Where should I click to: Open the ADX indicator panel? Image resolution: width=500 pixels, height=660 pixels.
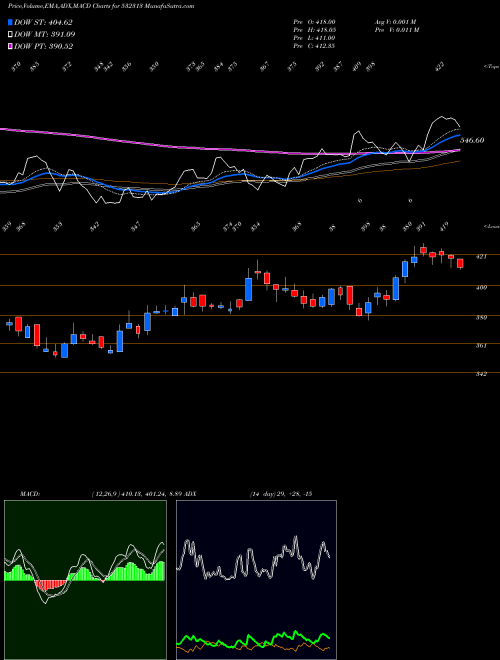tap(256, 580)
